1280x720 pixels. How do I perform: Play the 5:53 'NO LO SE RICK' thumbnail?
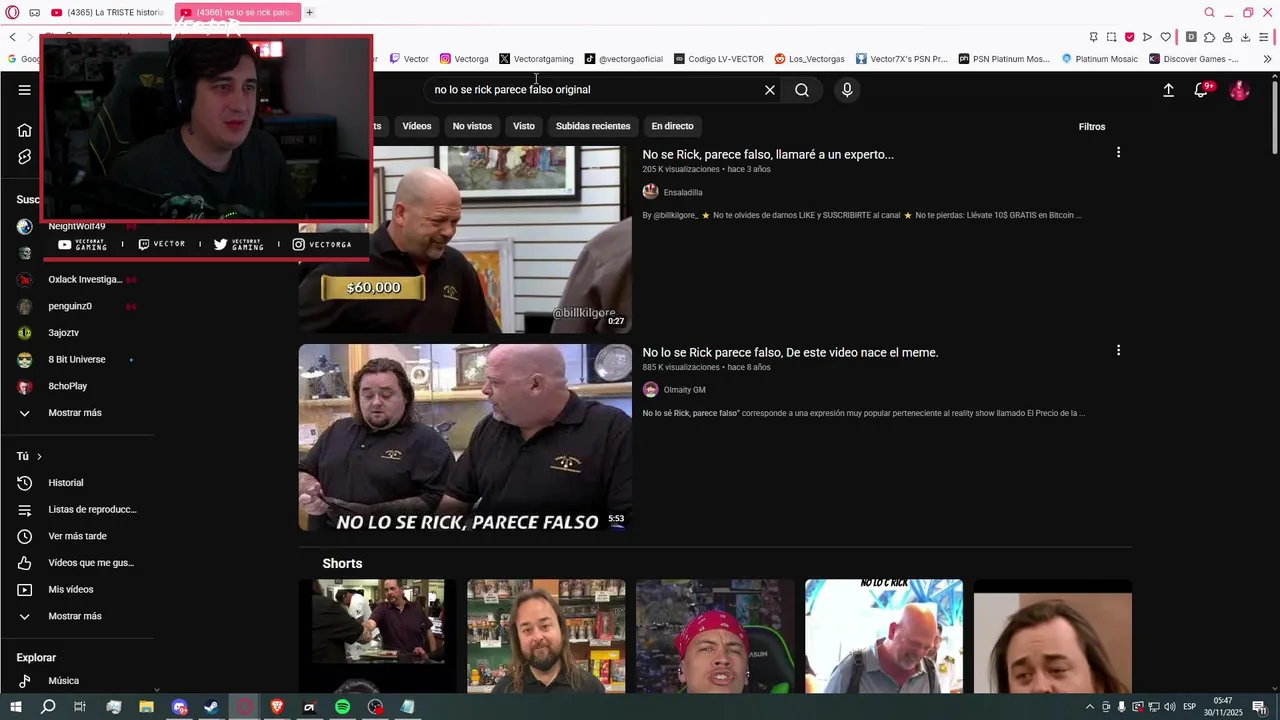[465, 438]
